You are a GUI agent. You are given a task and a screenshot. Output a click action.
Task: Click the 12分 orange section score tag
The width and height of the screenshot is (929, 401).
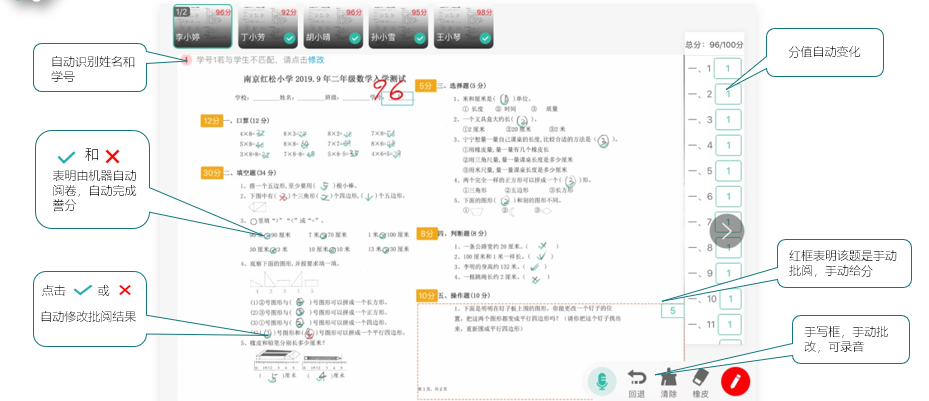click(x=211, y=121)
